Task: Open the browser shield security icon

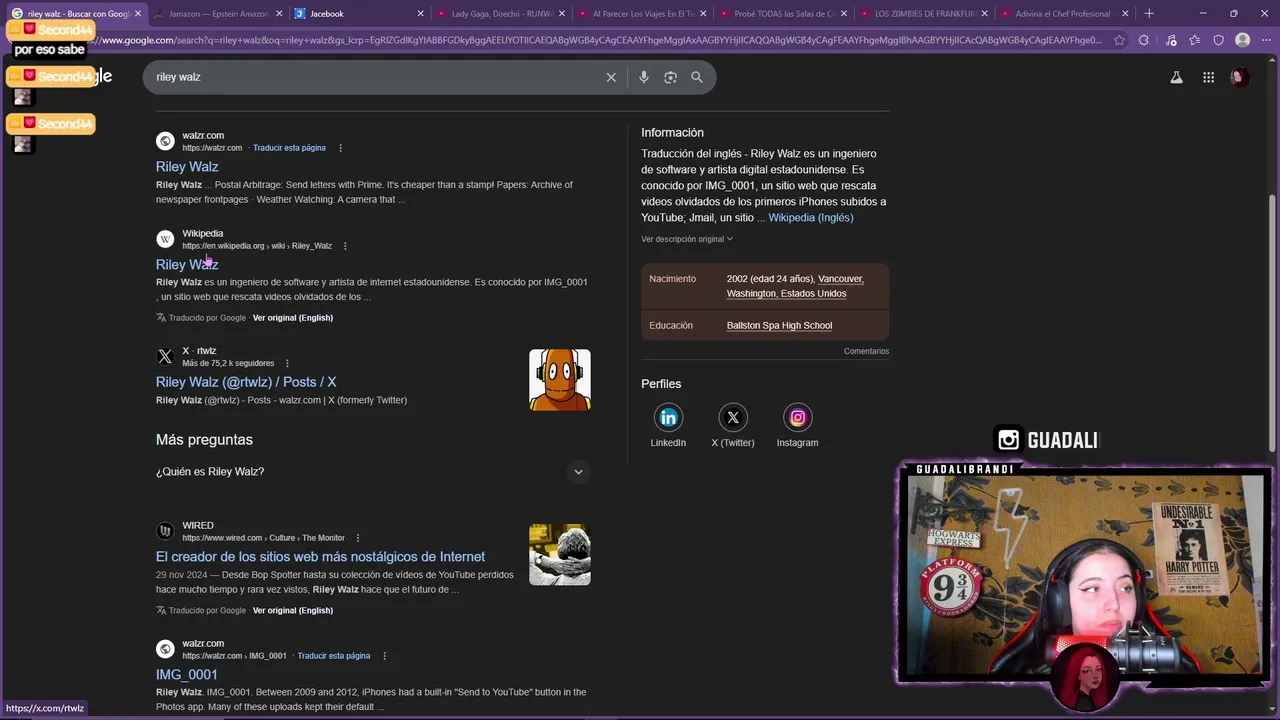Action: (1218, 40)
